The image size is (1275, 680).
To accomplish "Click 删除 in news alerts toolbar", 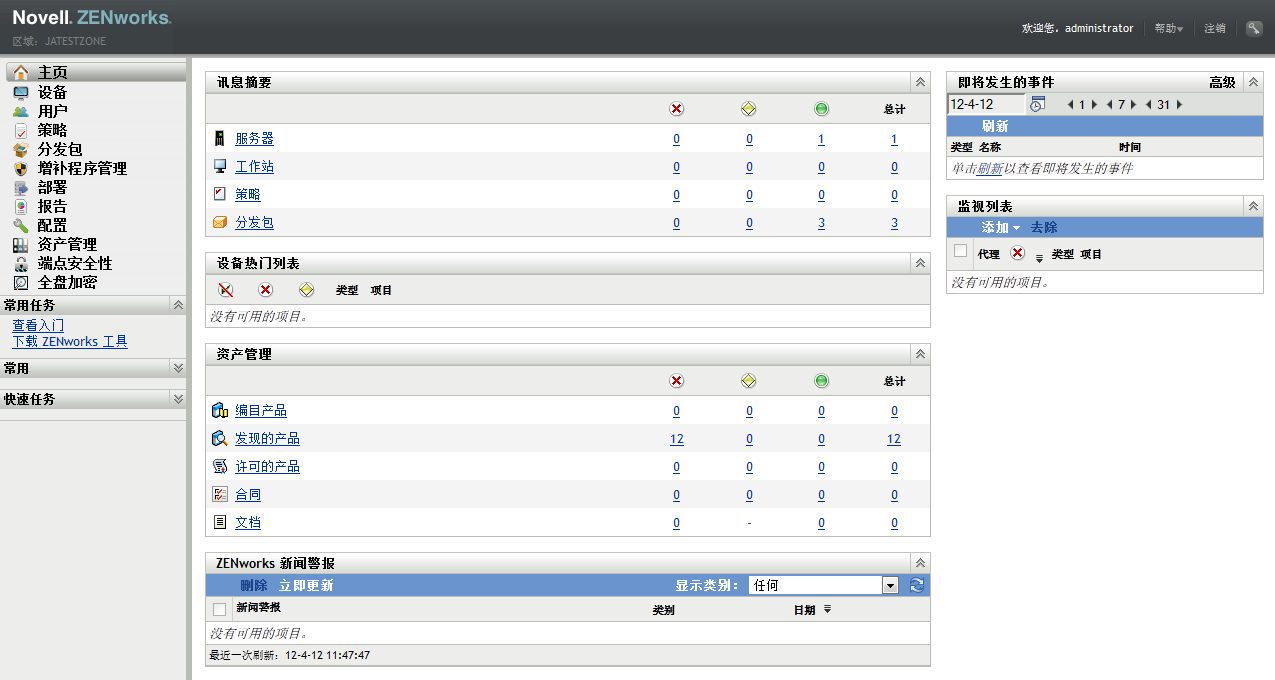I will coord(253,586).
